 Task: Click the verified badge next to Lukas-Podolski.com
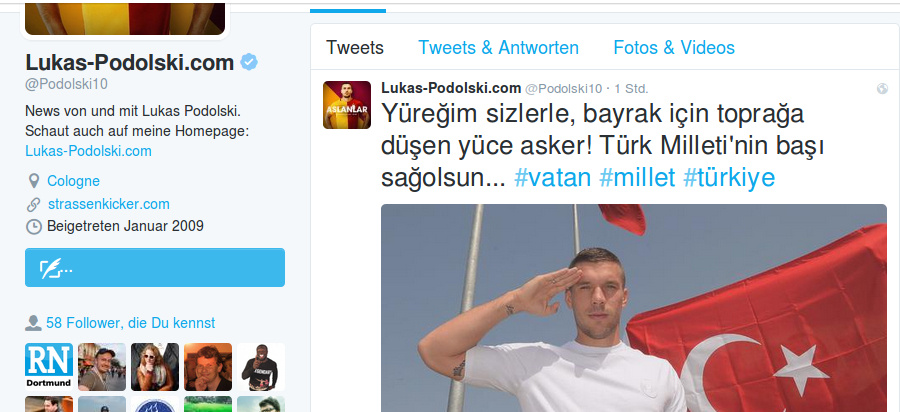pos(249,62)
